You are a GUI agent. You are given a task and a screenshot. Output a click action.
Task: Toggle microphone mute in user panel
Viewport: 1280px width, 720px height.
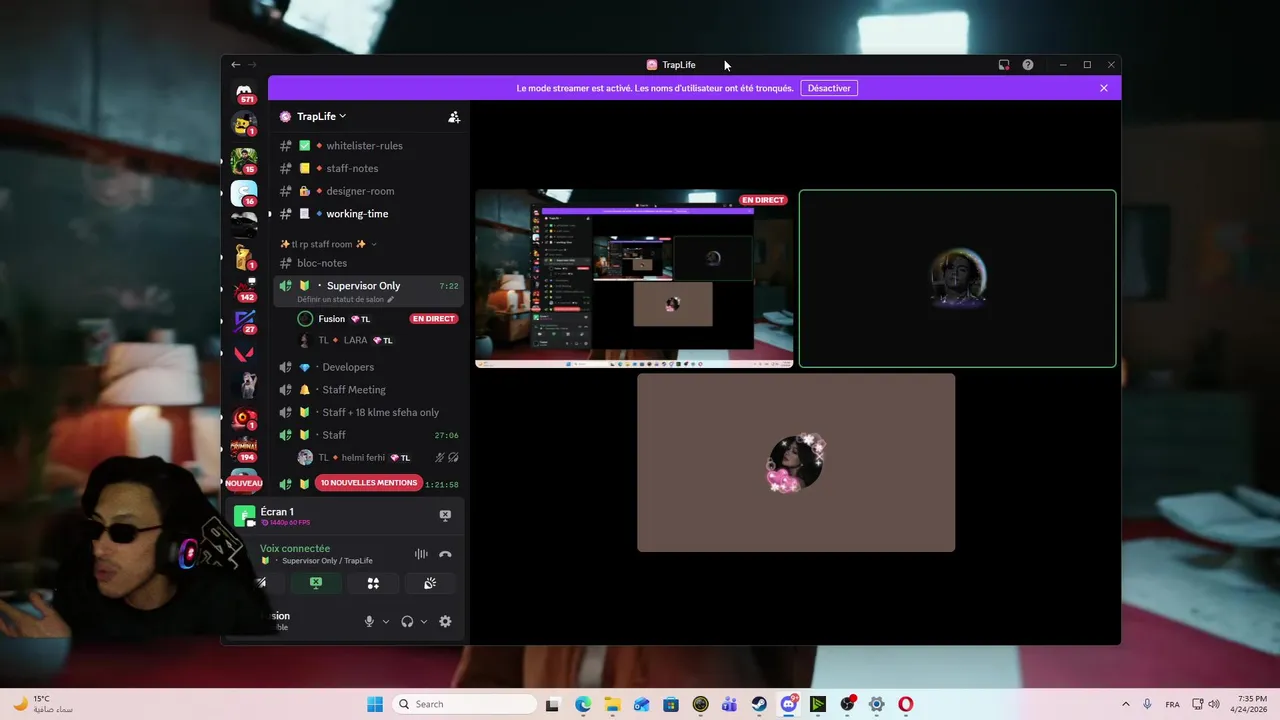(x=369, y=621)
